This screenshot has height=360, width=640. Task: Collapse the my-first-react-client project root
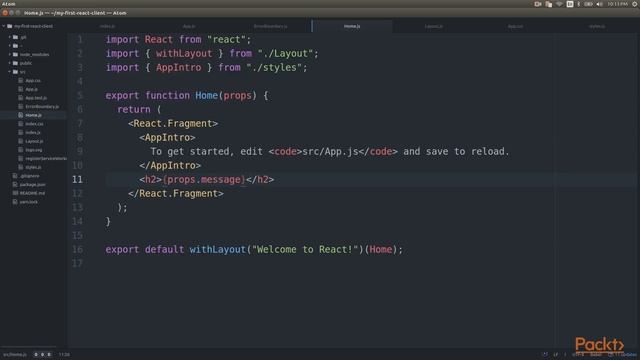pyautogui.click(x=4, y=26)
